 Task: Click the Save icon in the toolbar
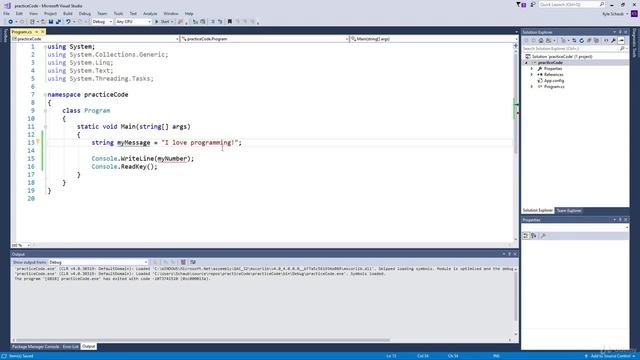click(x=51, y=22)
